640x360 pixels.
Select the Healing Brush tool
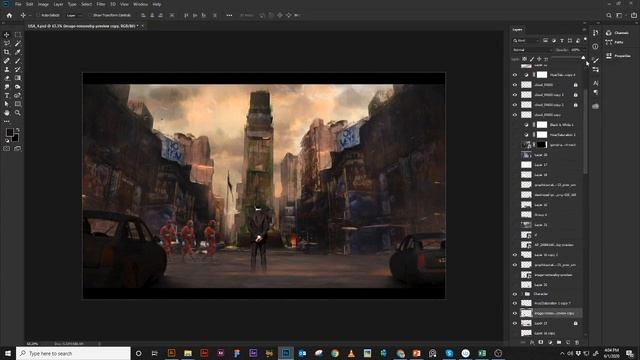point(7,61)
